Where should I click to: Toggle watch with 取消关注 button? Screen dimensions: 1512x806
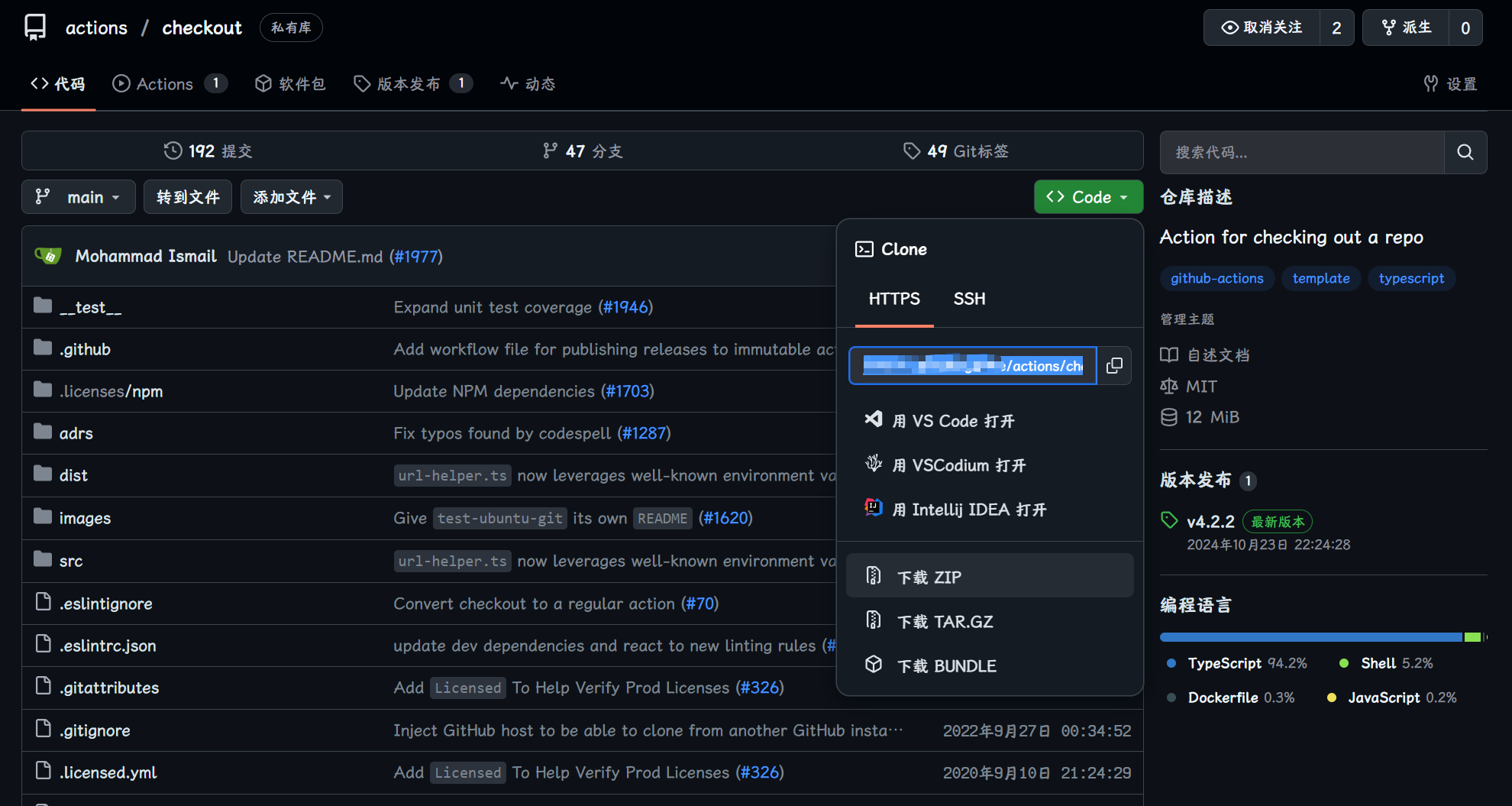[x=1262, y=28]
